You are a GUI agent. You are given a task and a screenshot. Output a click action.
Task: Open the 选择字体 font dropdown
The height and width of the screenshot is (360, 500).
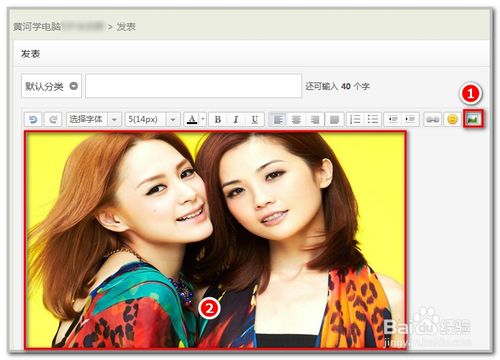coord(93,119)
